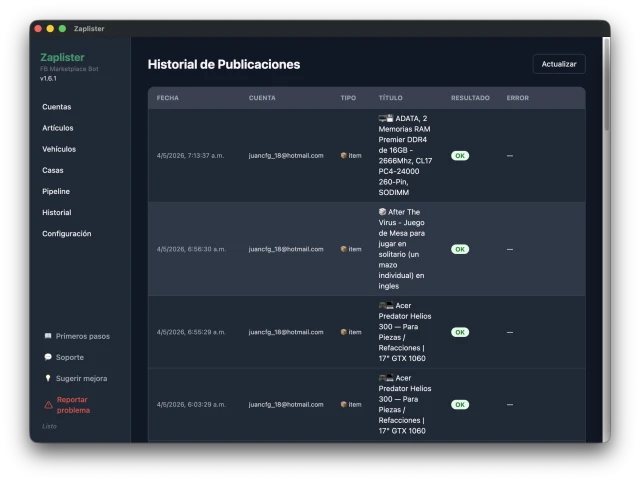Click the package icon in the 6:55:29 row
This screenshot has height=482, width=640.
[x=344, y=332]
